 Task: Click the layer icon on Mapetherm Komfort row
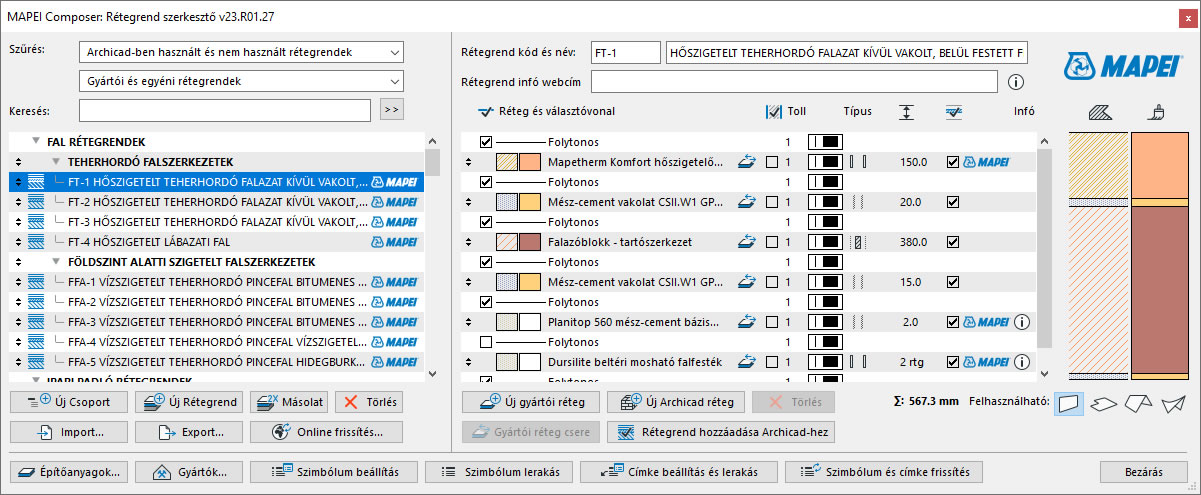pos(745,162)
